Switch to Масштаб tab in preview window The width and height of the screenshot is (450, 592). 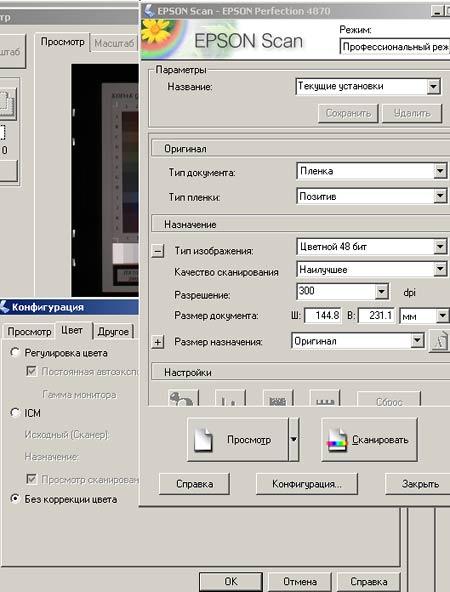pos(114,43)
